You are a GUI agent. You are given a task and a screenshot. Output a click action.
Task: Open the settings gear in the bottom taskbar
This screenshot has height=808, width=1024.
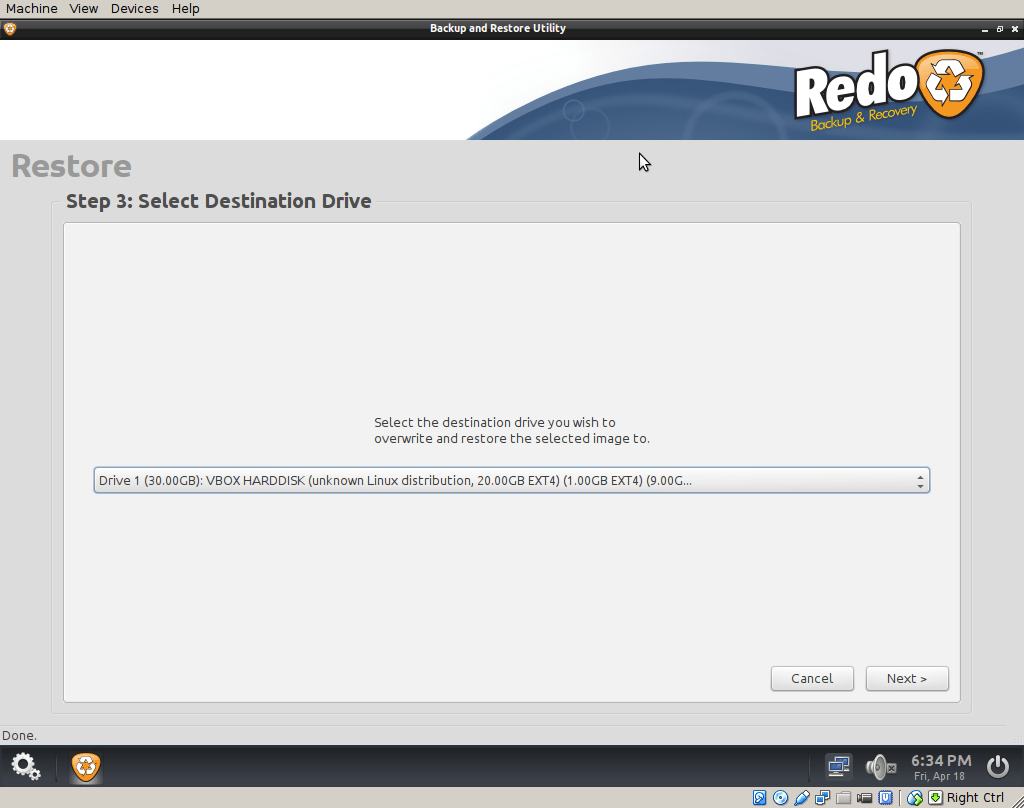(25, 766)
